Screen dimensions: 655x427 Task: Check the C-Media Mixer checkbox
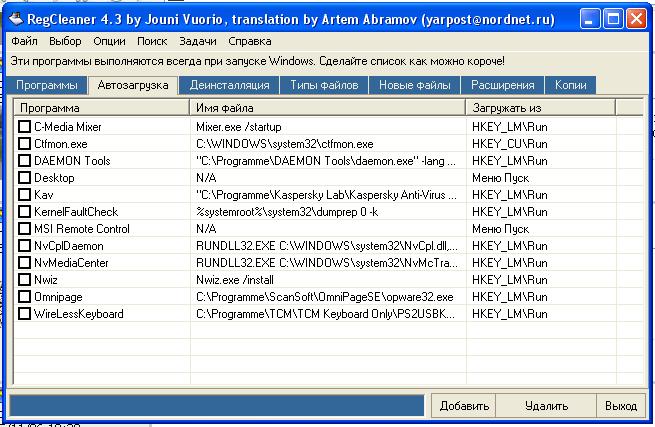coord(25,126)
